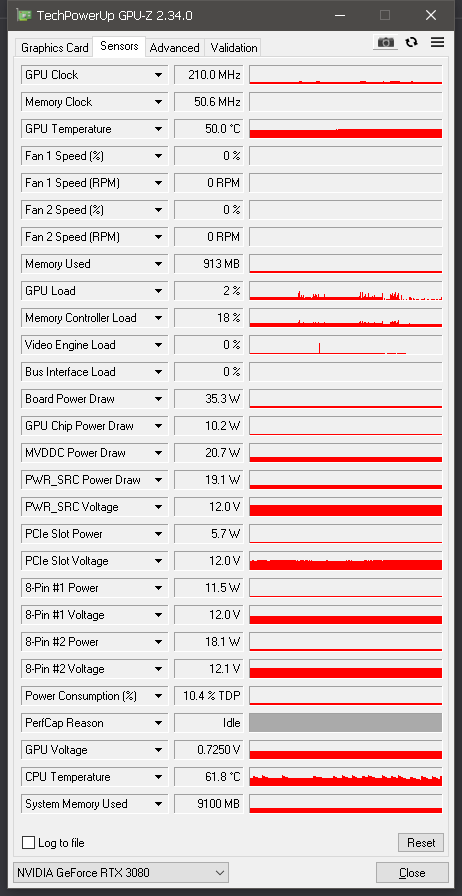Click the Reset button

[x=421, y=842]
